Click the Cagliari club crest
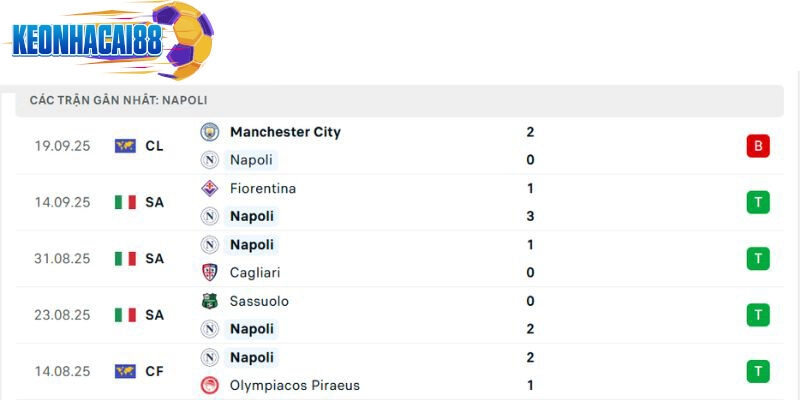The image size is (800, 400). [210, 272]
